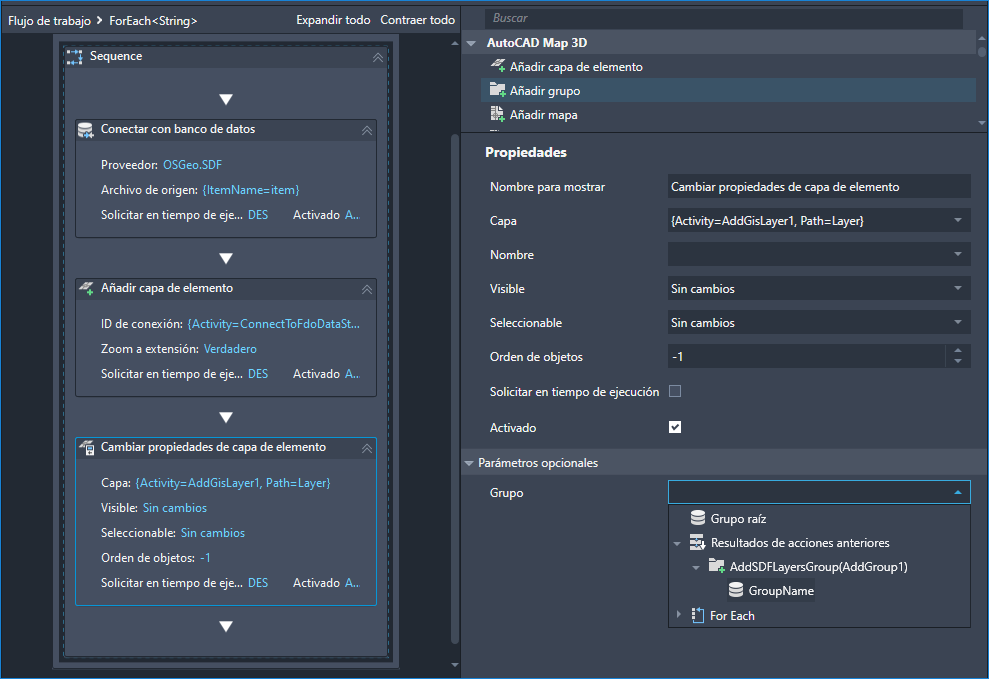Click the GroupName database icon
Viewport: 989px width, 679px height.
[735, 590]
